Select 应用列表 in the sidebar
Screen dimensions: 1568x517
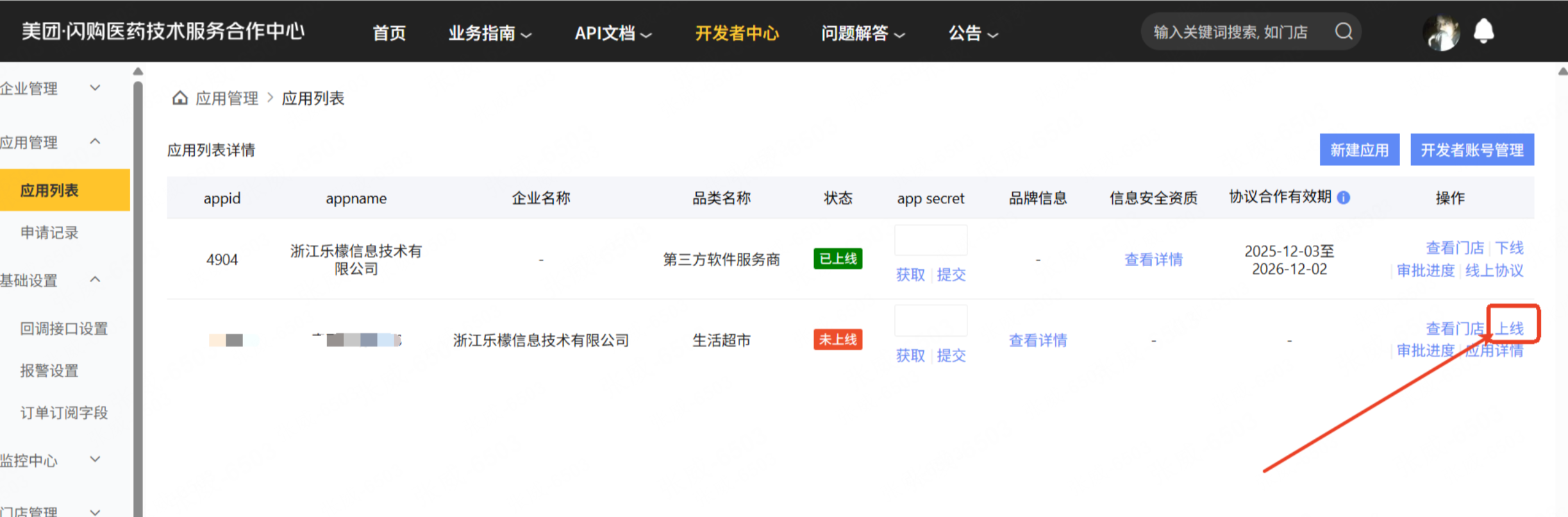65,190
